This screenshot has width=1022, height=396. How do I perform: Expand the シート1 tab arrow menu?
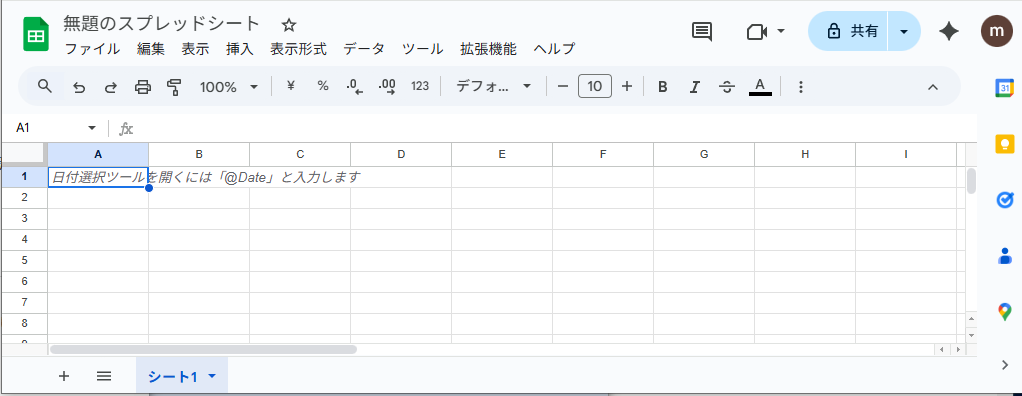coord(211,376)
